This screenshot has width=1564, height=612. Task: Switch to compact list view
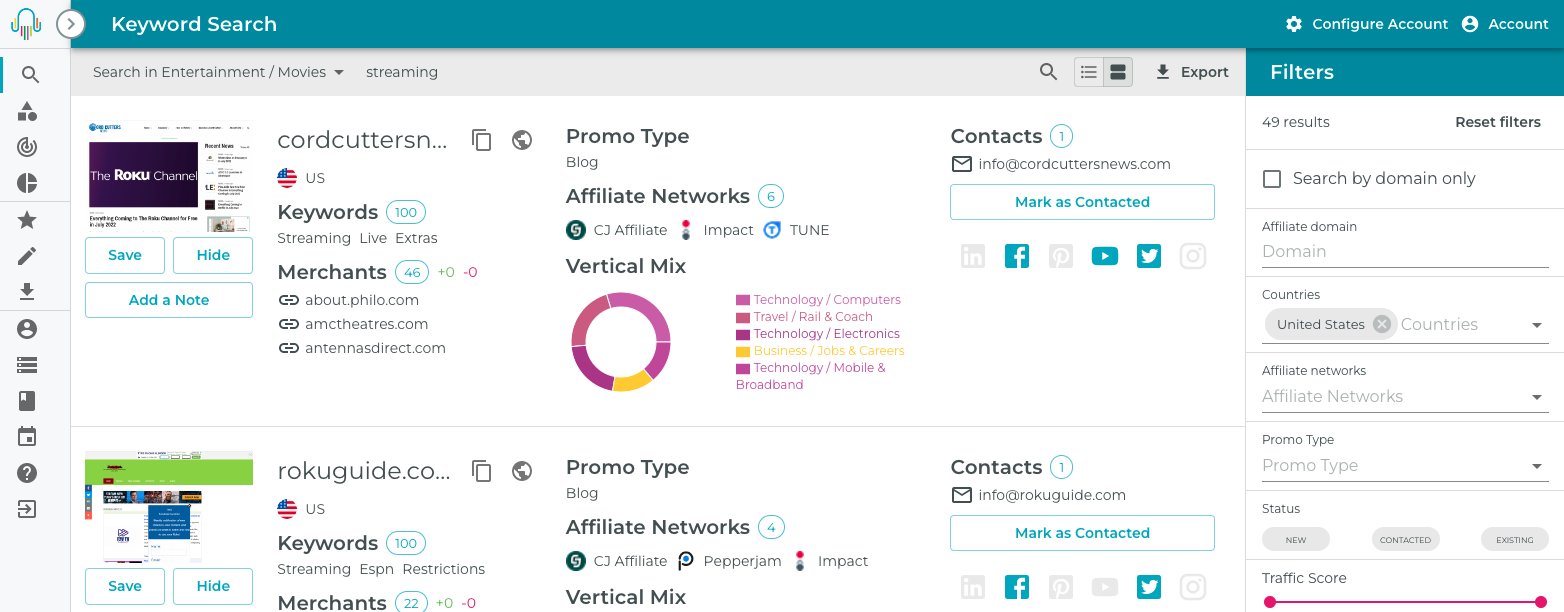tap(1089, 72)
